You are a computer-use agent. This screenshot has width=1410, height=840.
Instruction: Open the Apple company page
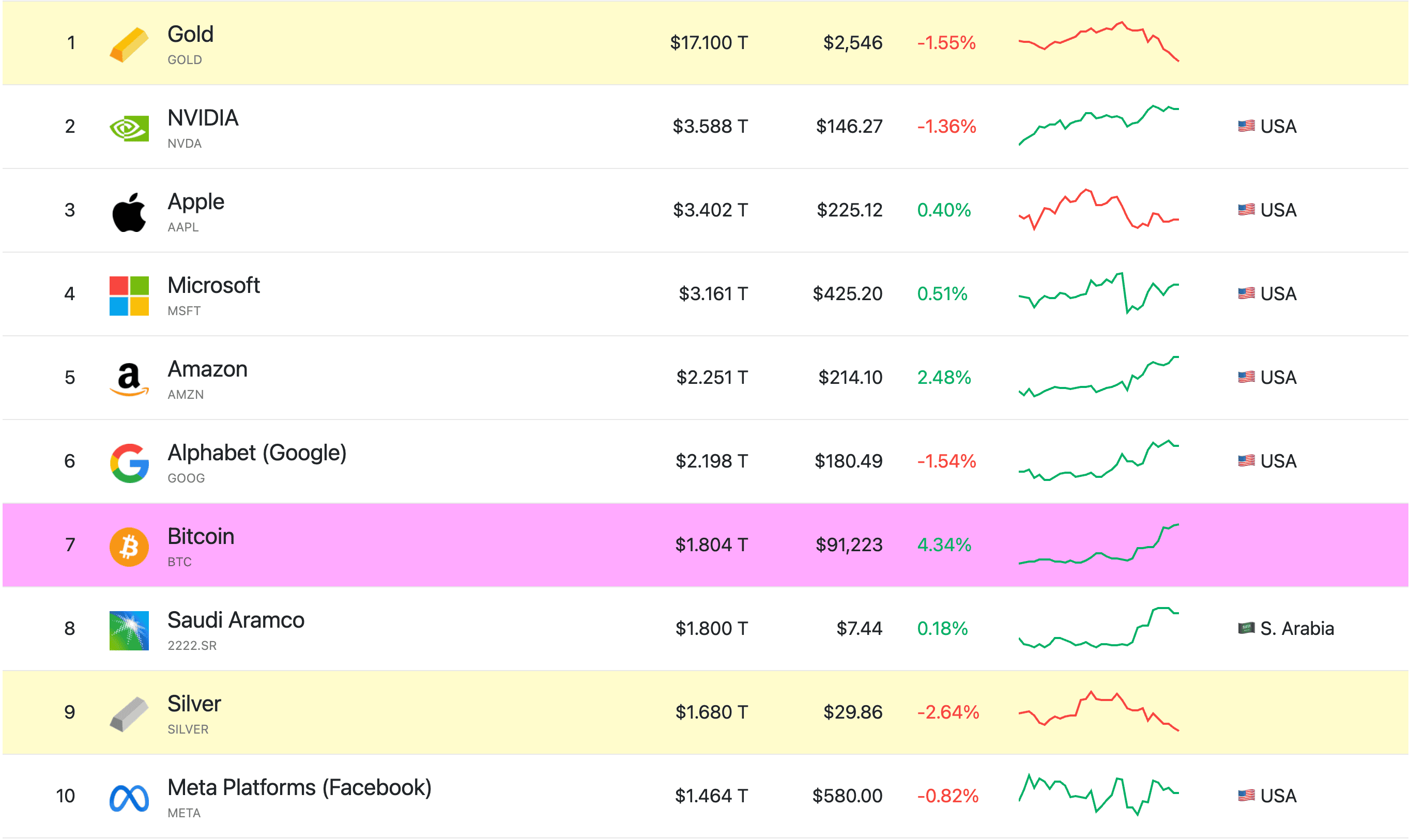(195, 202)
